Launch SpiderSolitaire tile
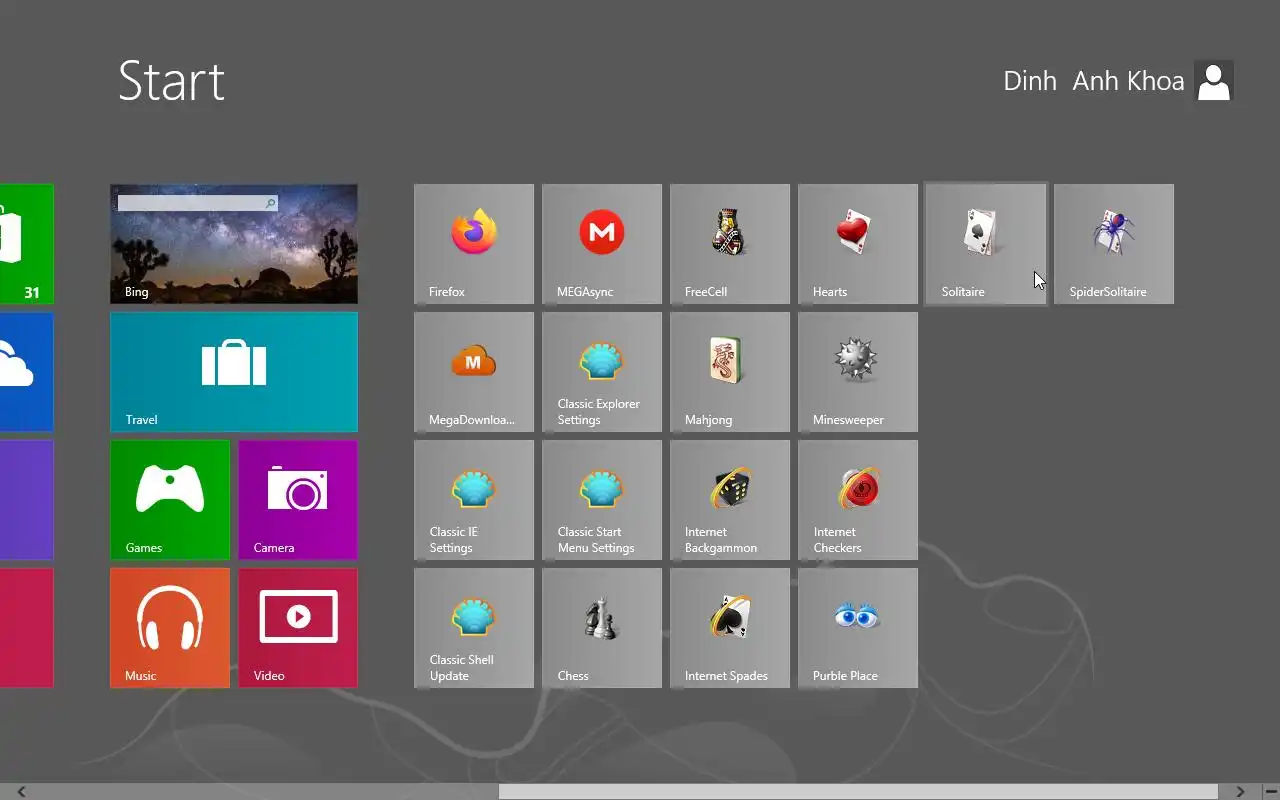This screenshot has height=800, width=1280. 1114,244
